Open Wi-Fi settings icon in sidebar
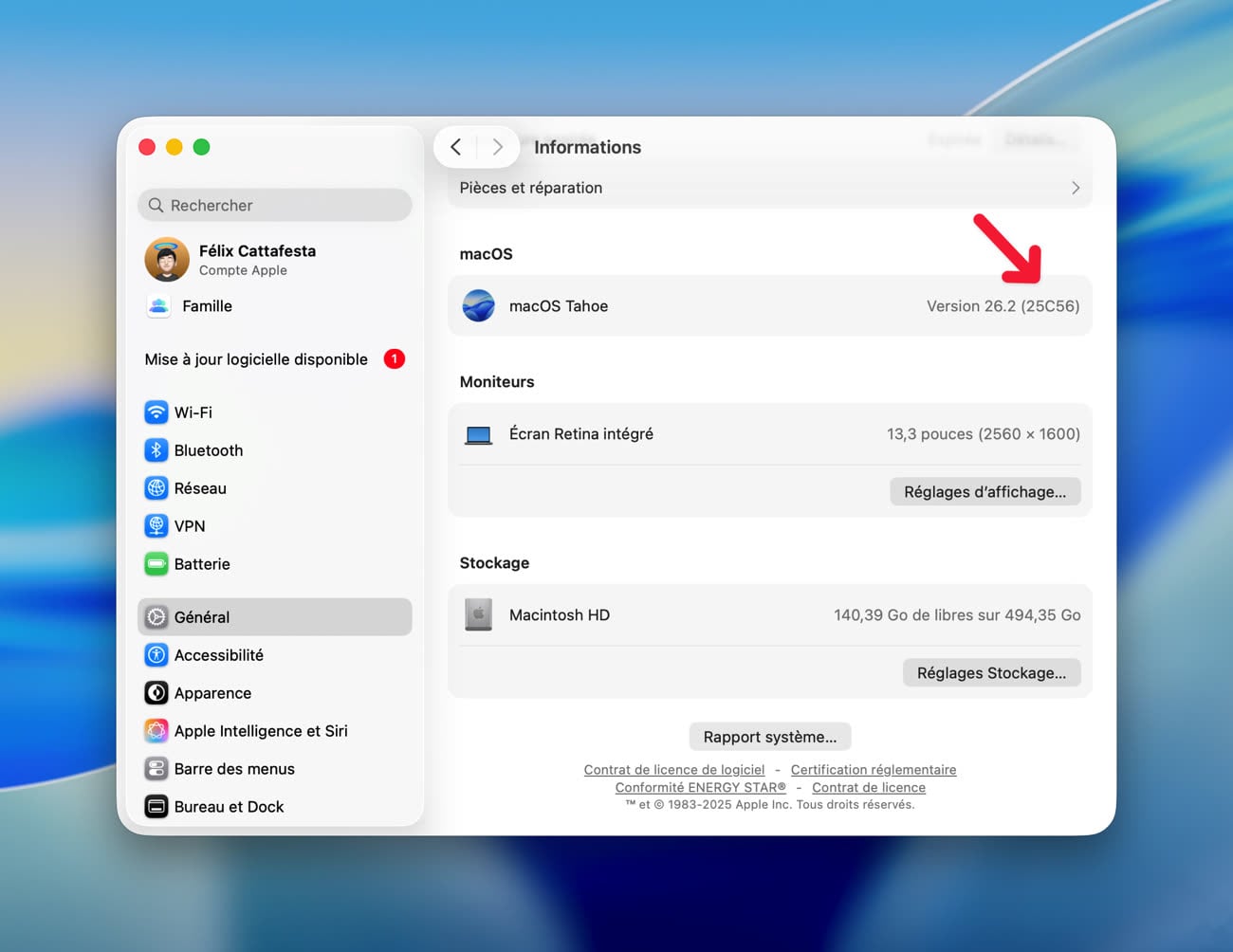Image resolution: width=1233 pixels, height=952 pixels. [x=156, y=412]
